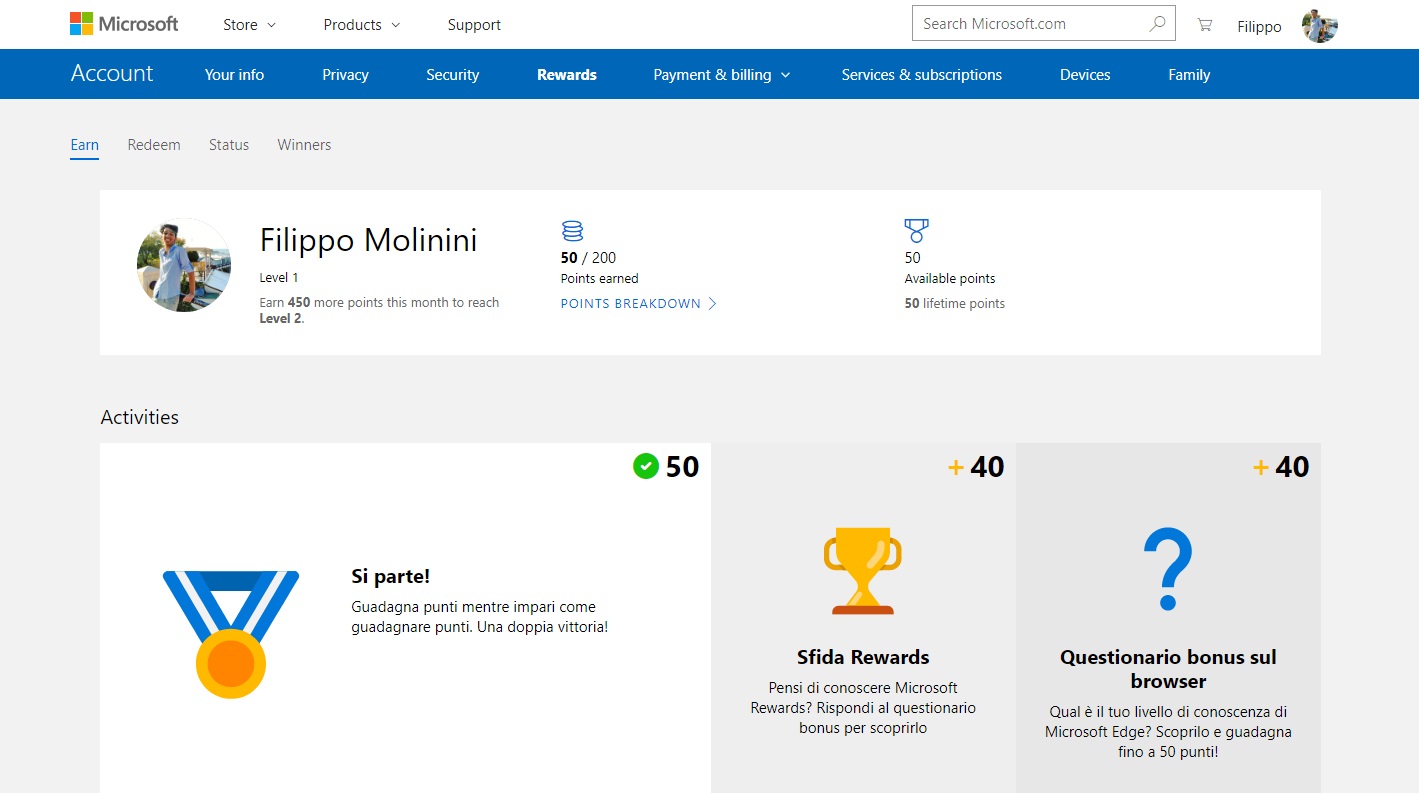
Task: Click the gold trophy icon
Action: [863, 570]
